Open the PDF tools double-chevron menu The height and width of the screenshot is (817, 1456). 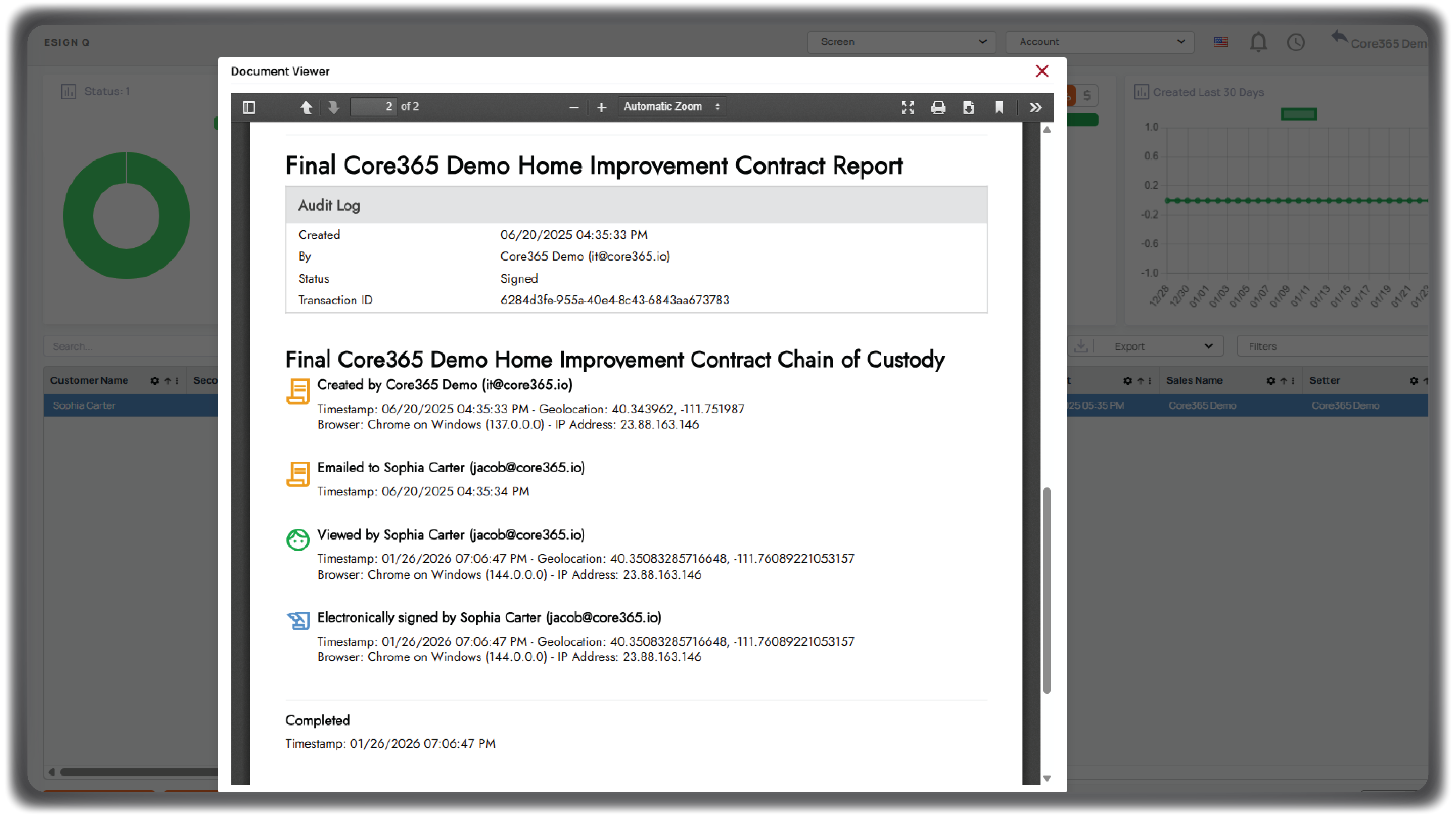click(x=1035, y=107)
